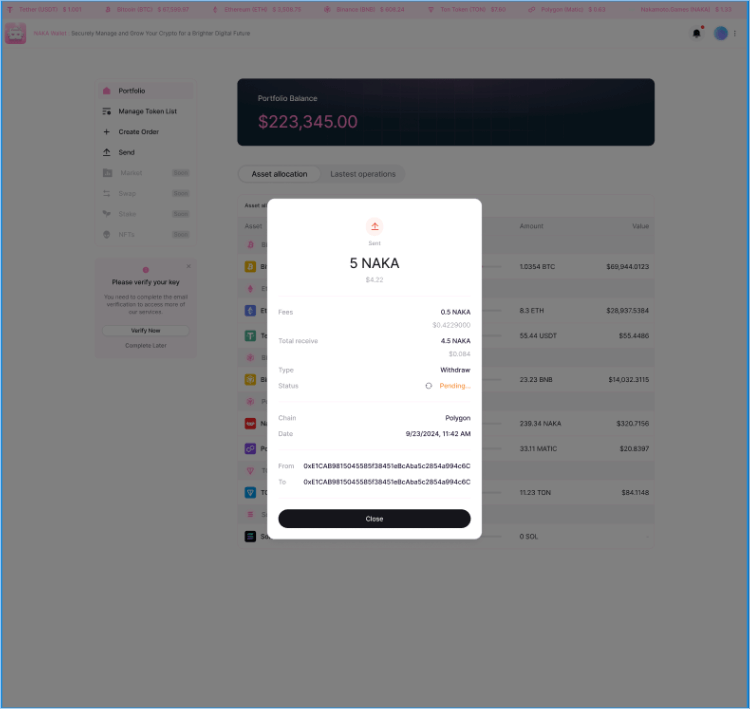Click the Close button in the transaction modal
Screen dimensions: 751x710
(x=374, y=519)
